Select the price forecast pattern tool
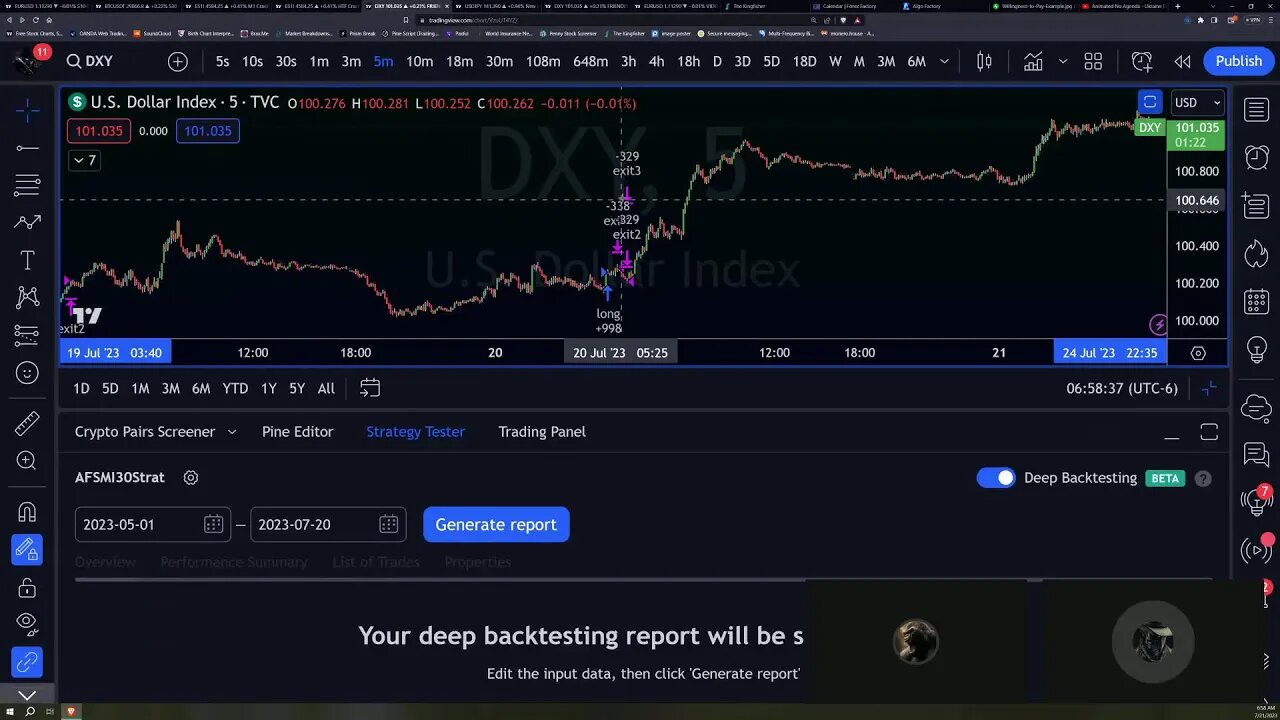Viewport: 1280px width, 720px height. pyautogui.click(x=27, y=222)
